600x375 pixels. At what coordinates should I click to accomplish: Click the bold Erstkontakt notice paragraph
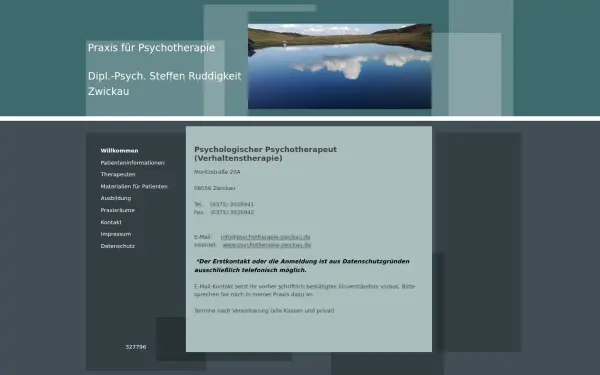pyautogui.click(x=302, y=266)
